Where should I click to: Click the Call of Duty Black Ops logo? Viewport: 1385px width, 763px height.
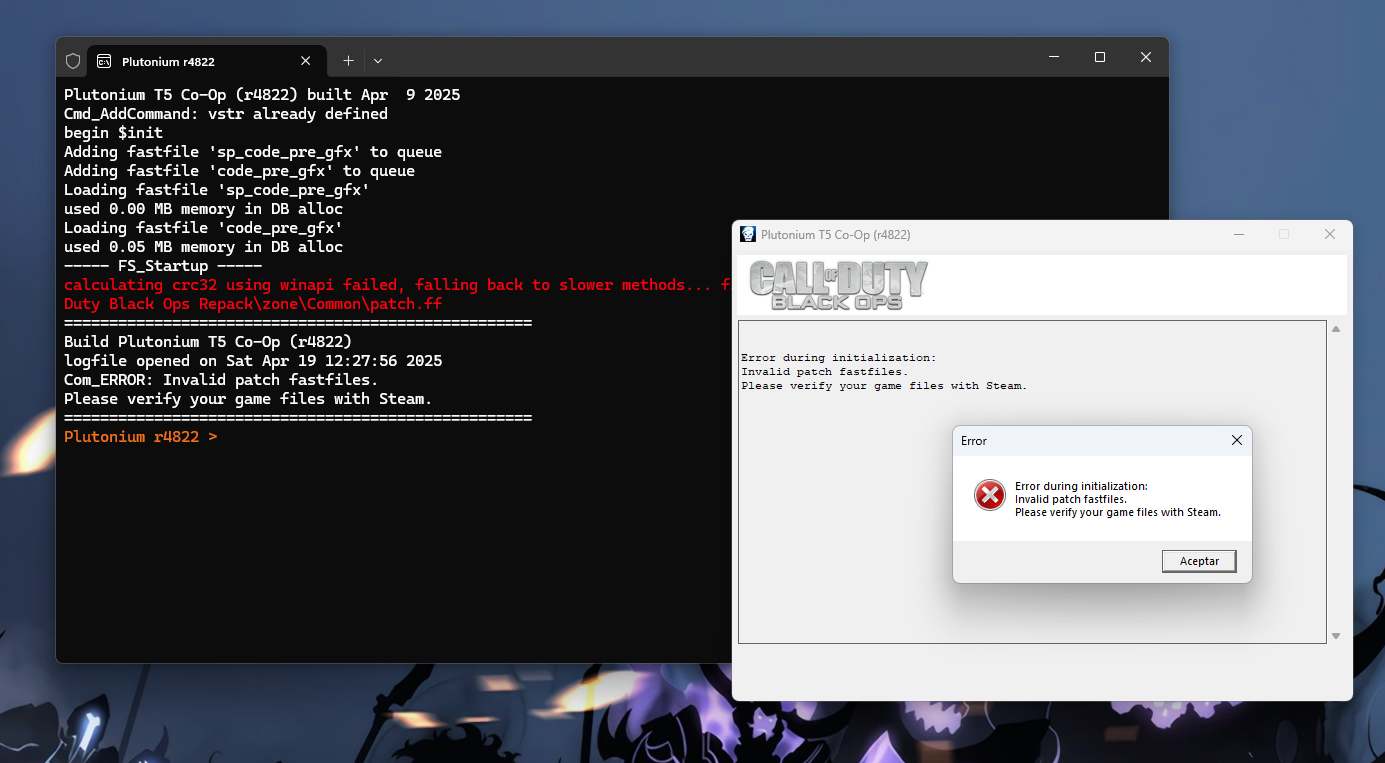click(x=838, y=285)
